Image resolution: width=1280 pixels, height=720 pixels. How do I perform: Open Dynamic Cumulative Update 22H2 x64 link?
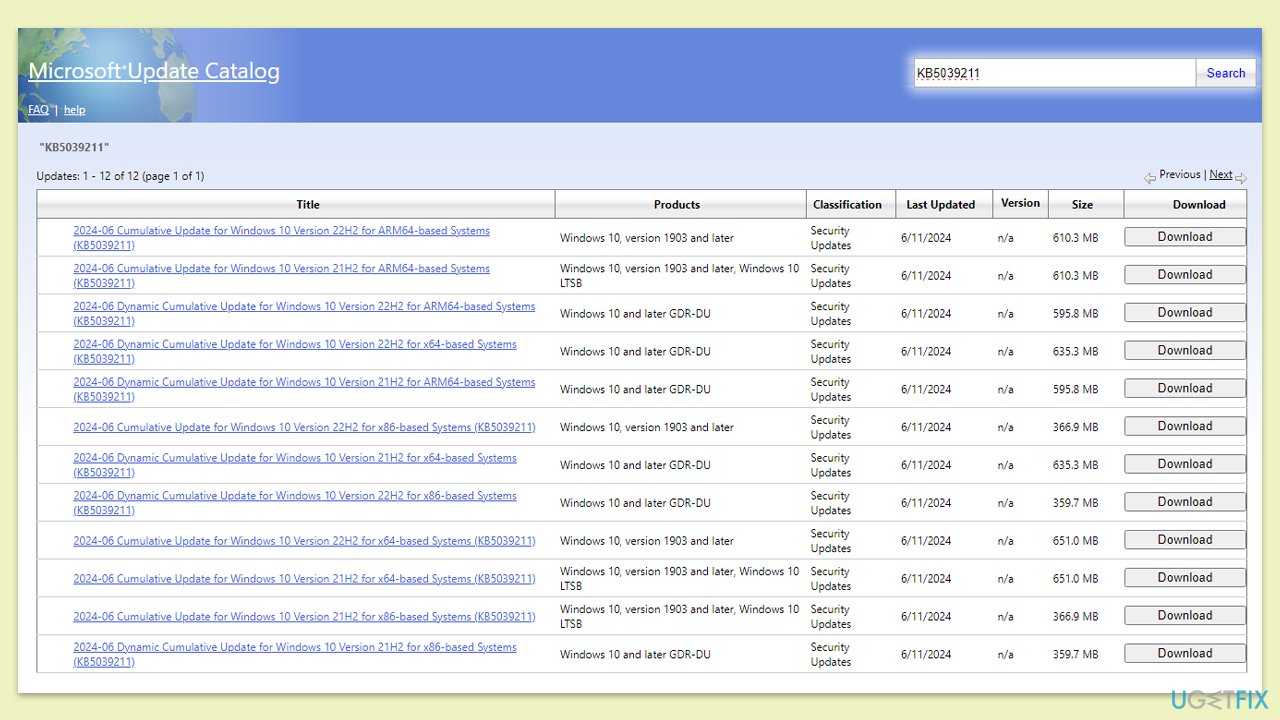[295, 352]
